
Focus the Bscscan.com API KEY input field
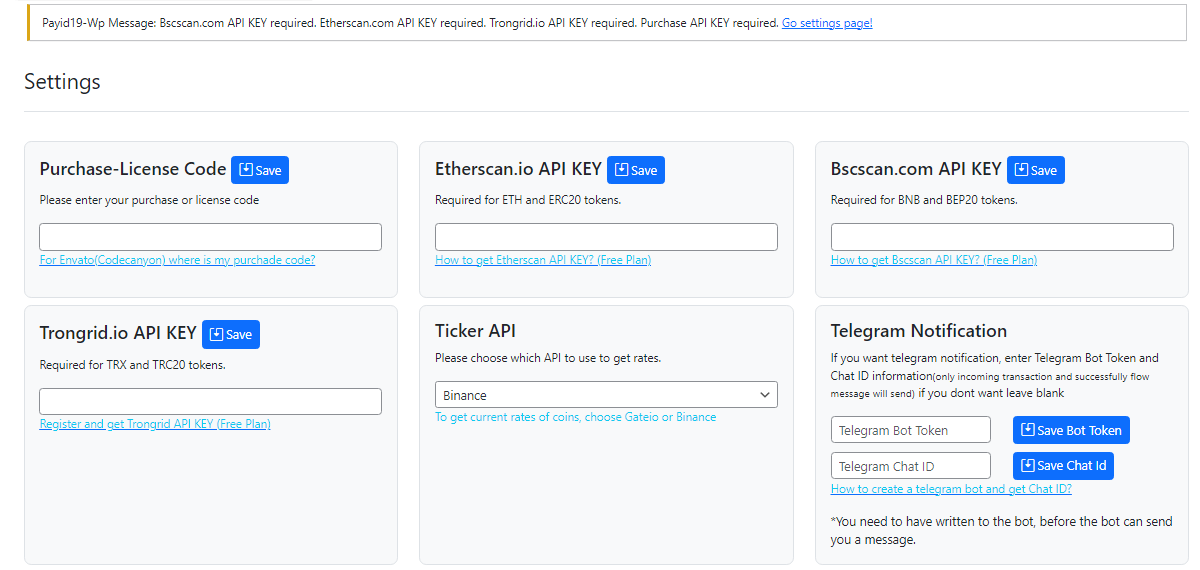tap(1002, 237)
